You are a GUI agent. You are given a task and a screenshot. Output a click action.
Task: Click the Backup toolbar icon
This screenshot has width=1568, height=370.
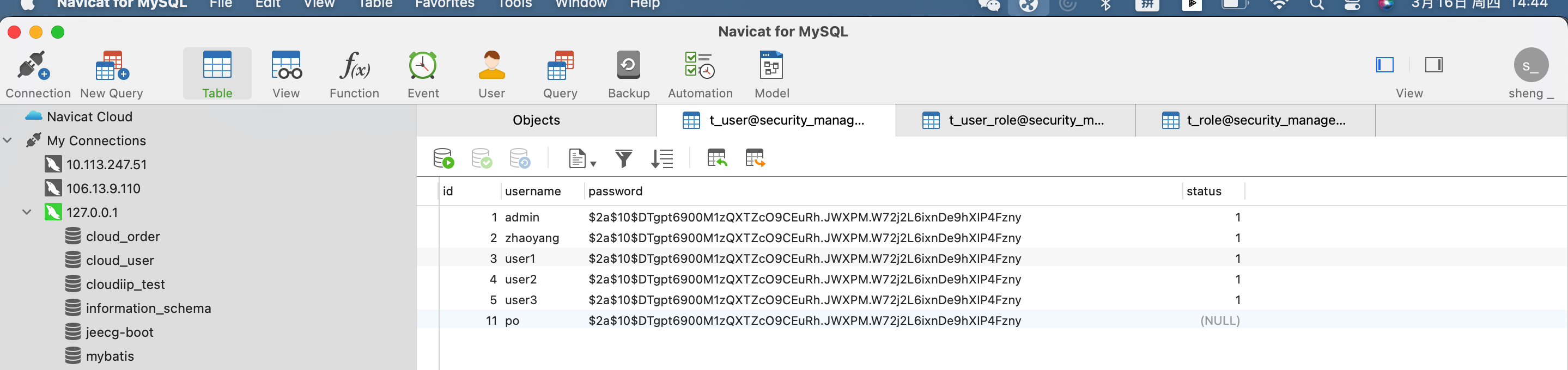(628, 73)
